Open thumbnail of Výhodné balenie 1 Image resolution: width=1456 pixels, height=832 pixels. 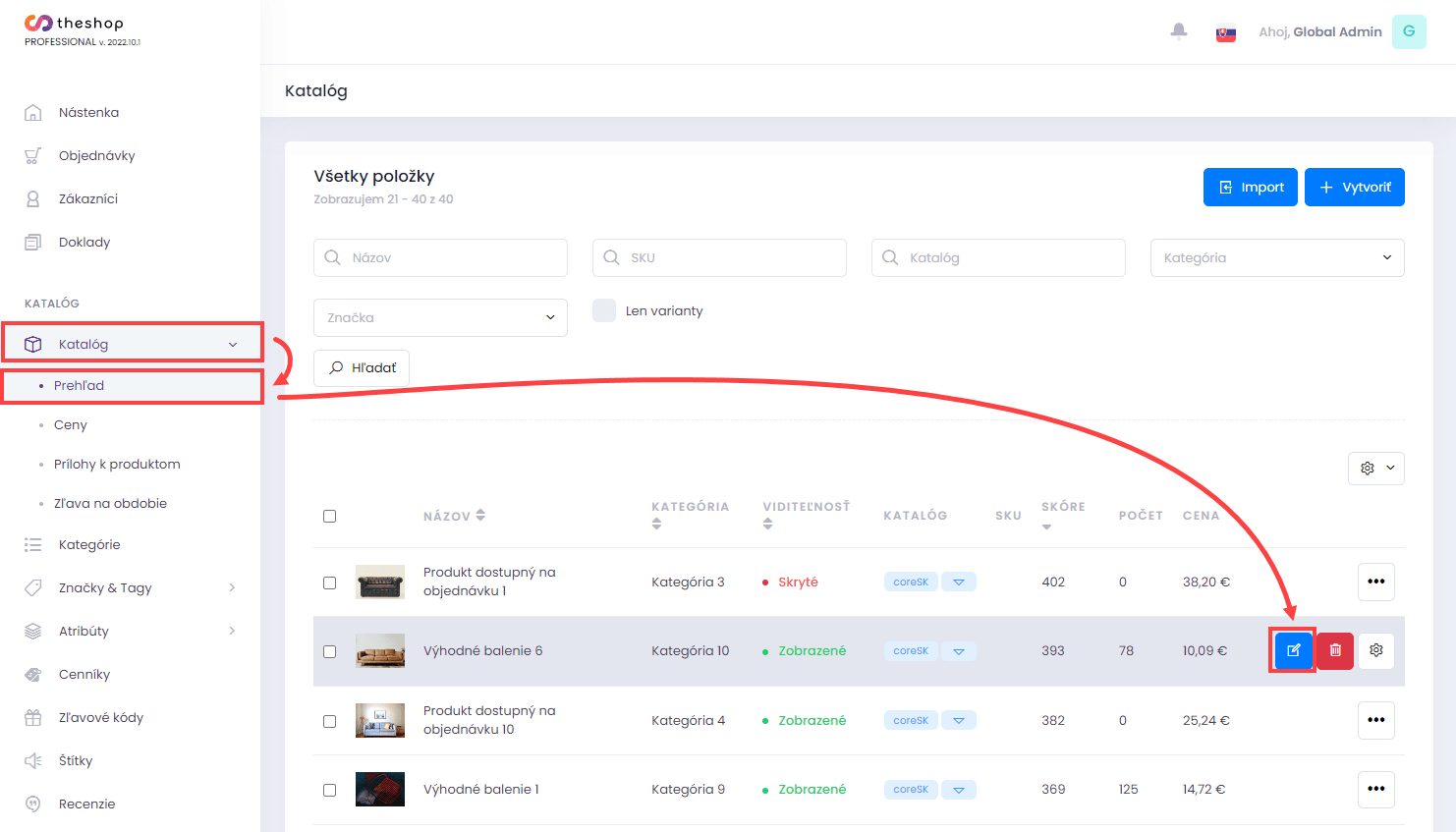(380, 789)
